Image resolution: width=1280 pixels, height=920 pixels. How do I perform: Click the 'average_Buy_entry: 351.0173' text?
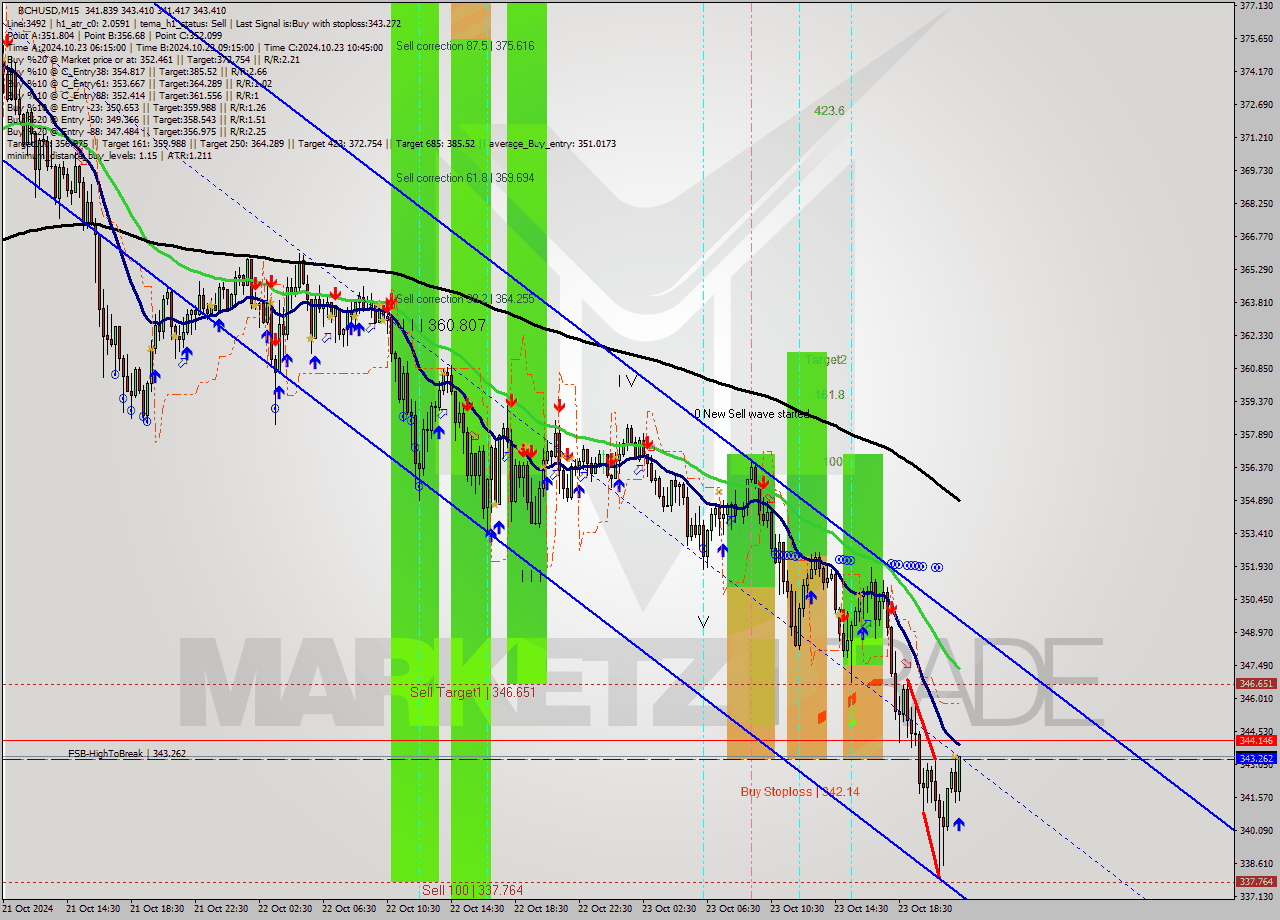pos(552,143)
